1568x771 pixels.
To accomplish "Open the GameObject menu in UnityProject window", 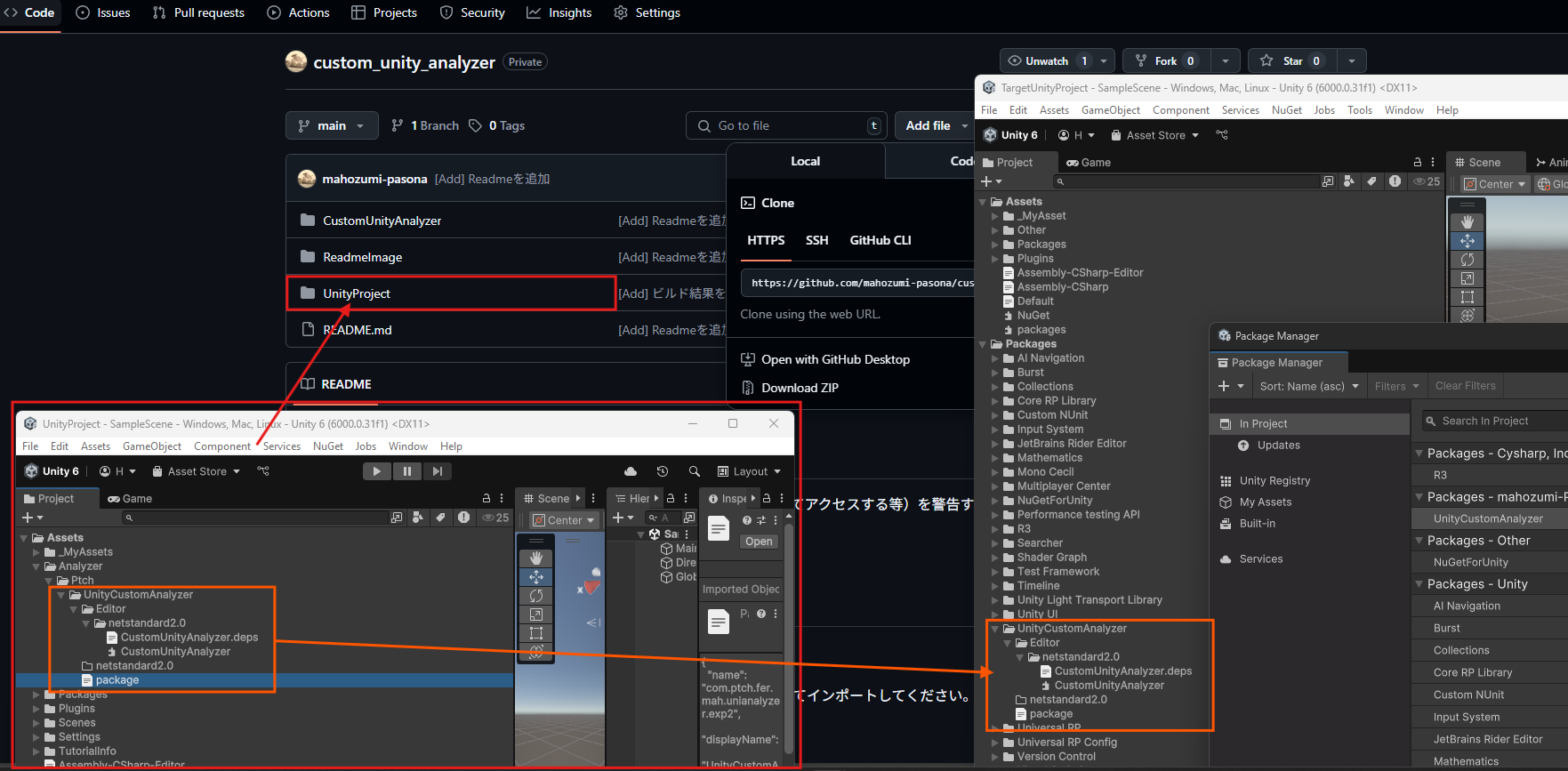I will click(x=152, y=446).
